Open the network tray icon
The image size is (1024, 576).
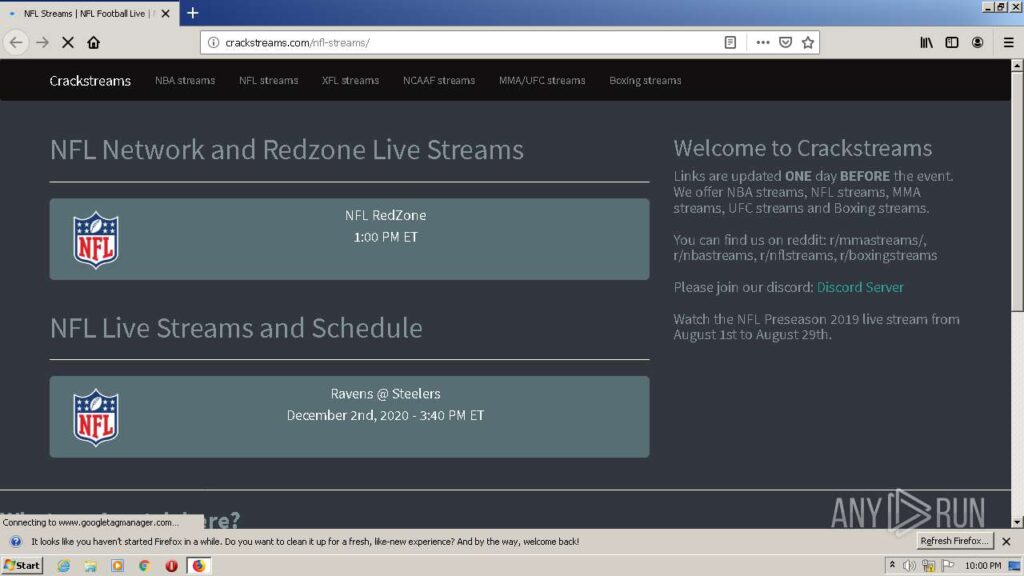[928, 566]
